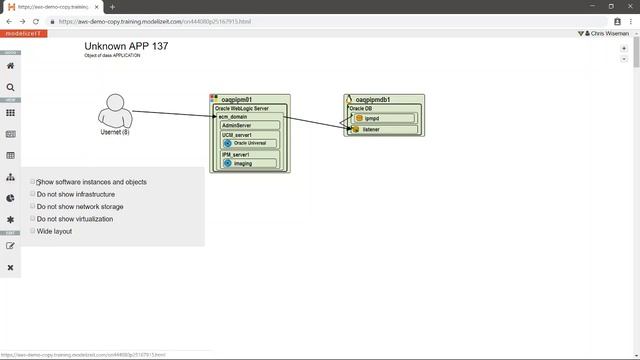Click the Linux penguin icon on oaqpipmdb1
Image resolution: width=640 pixels, height=360 pixels.
click(x=349, y=99)
